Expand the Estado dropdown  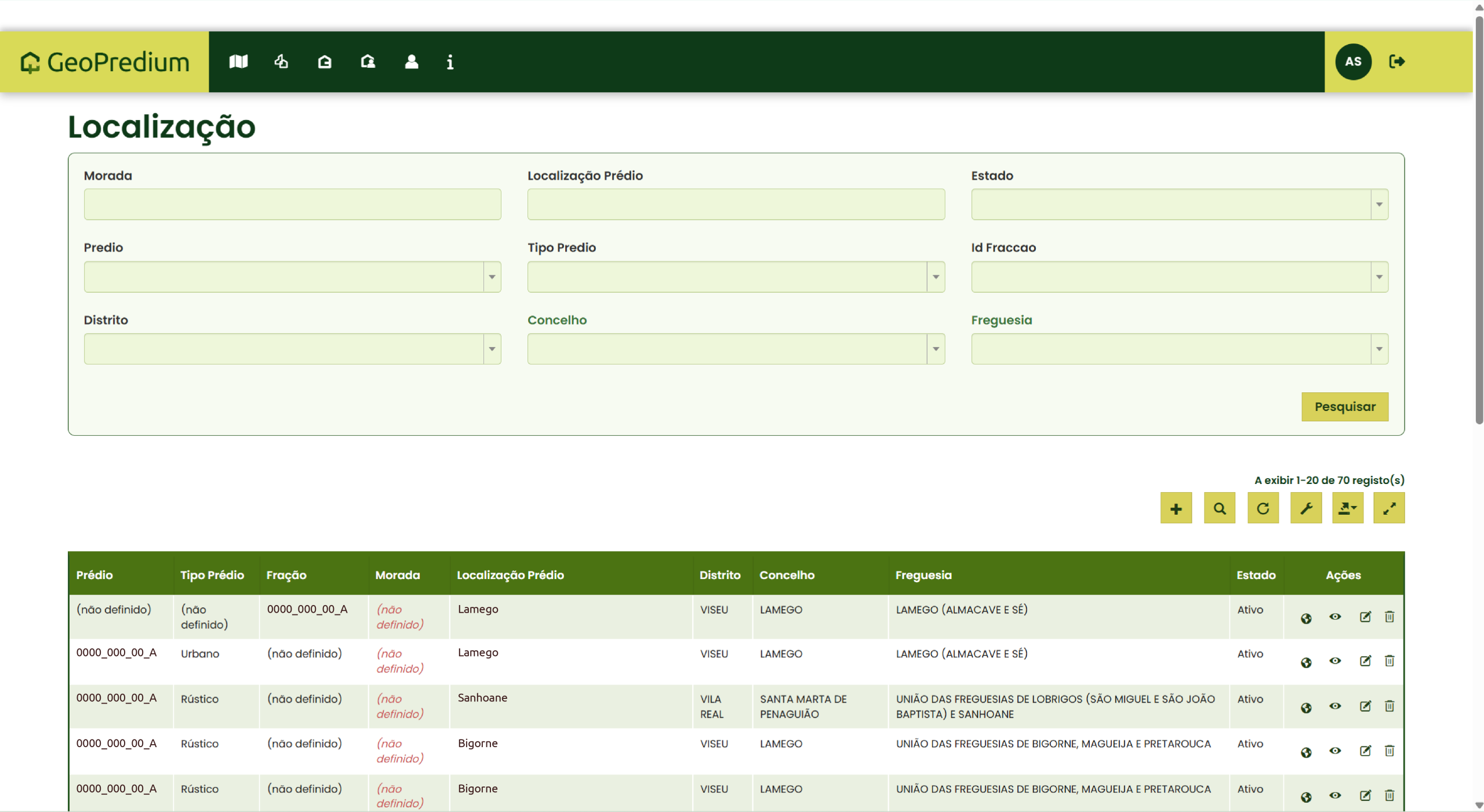tap(1378, 204)
